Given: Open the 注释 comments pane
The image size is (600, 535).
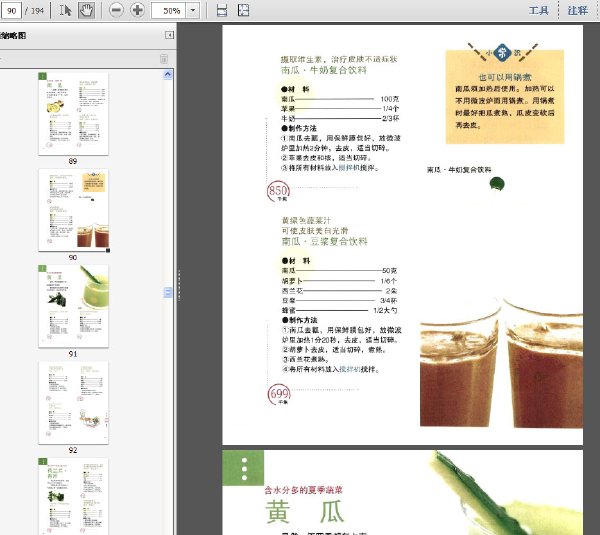Looking at the screenshot, I should point(577,10).
